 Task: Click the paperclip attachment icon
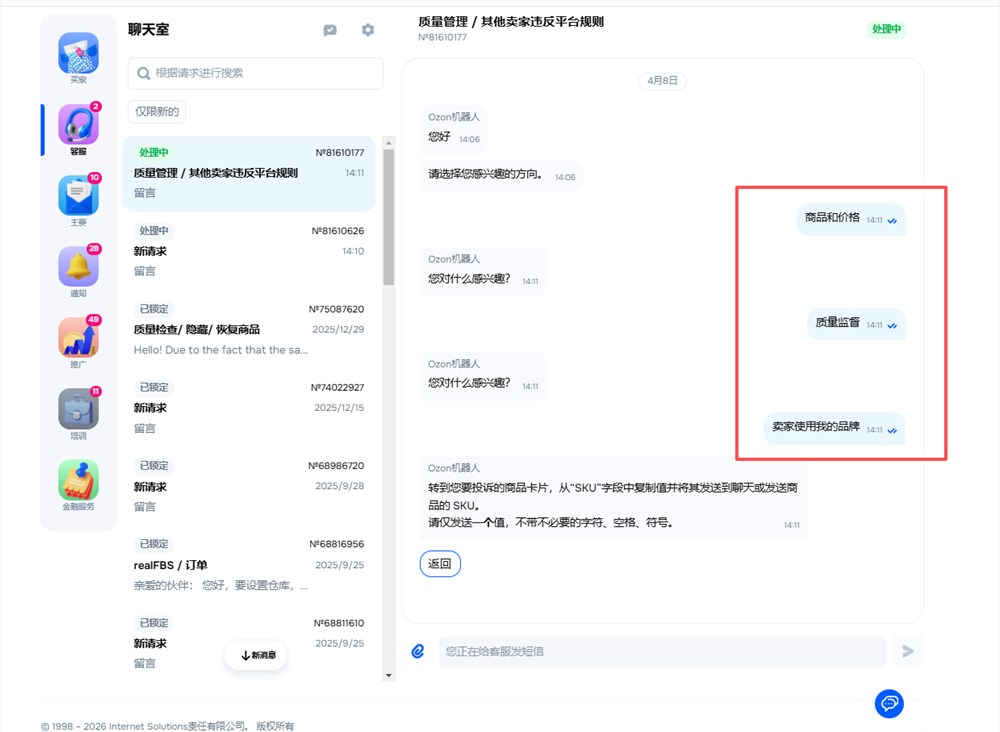click(419, 651)
